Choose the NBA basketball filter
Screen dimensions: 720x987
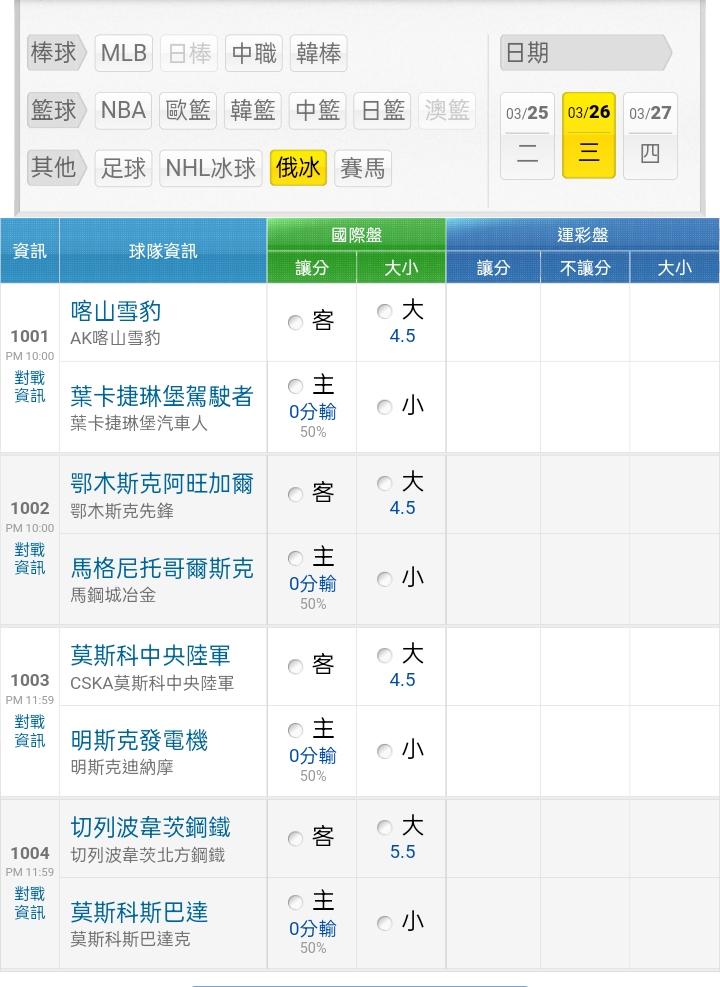click(x=123, y=110)
